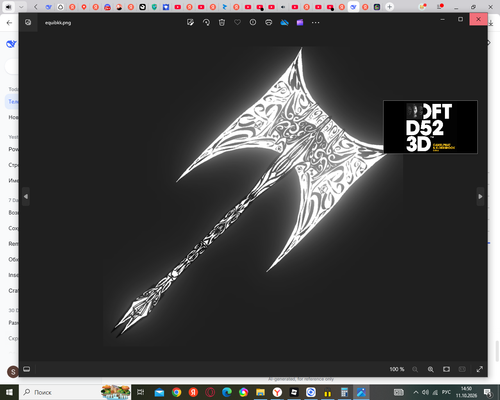Click the 100 % zoom level value

[397, 369]
